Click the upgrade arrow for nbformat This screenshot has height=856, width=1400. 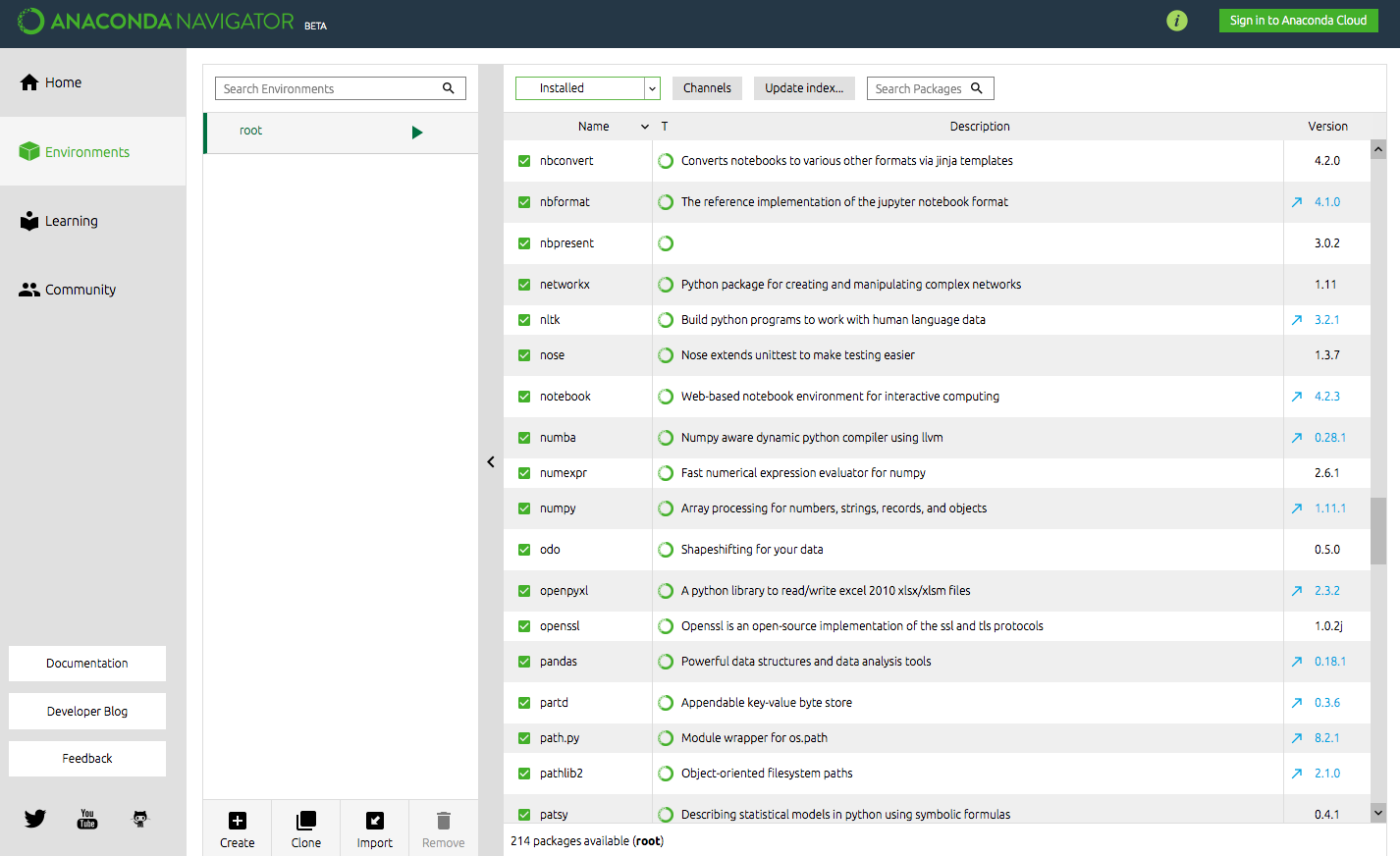pos(1297,202)
